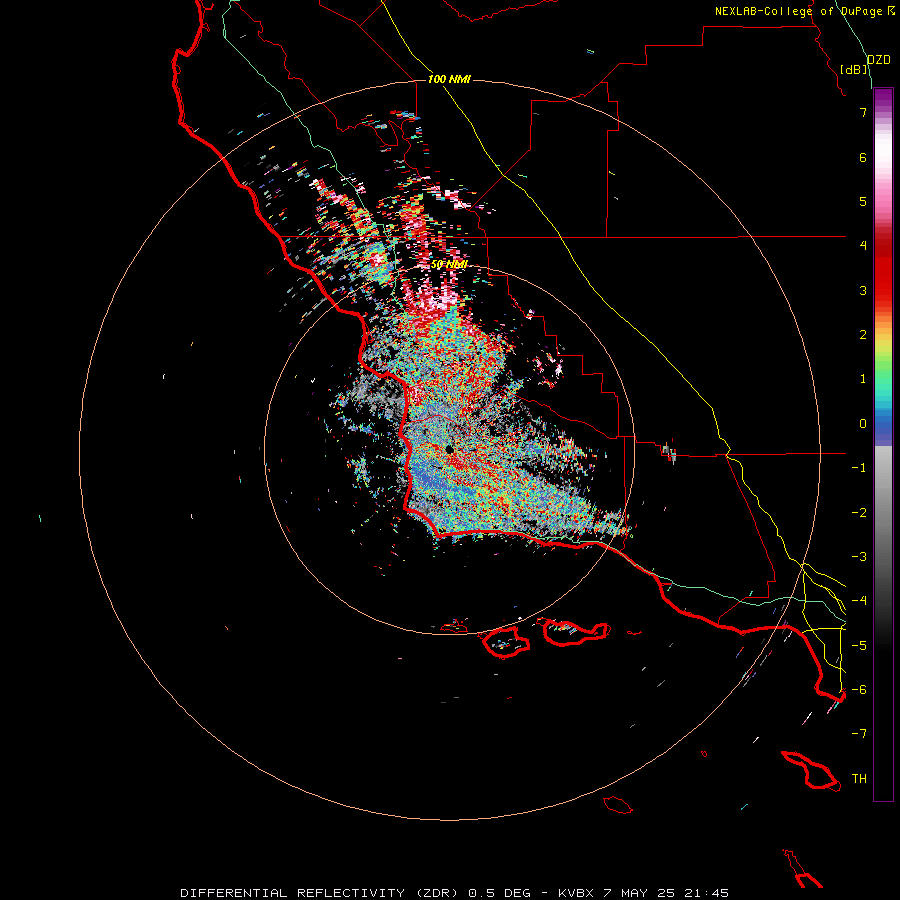Screen dimensions: 900x900
Task: Click the -7 value on color scale
Action: point(859,734)
